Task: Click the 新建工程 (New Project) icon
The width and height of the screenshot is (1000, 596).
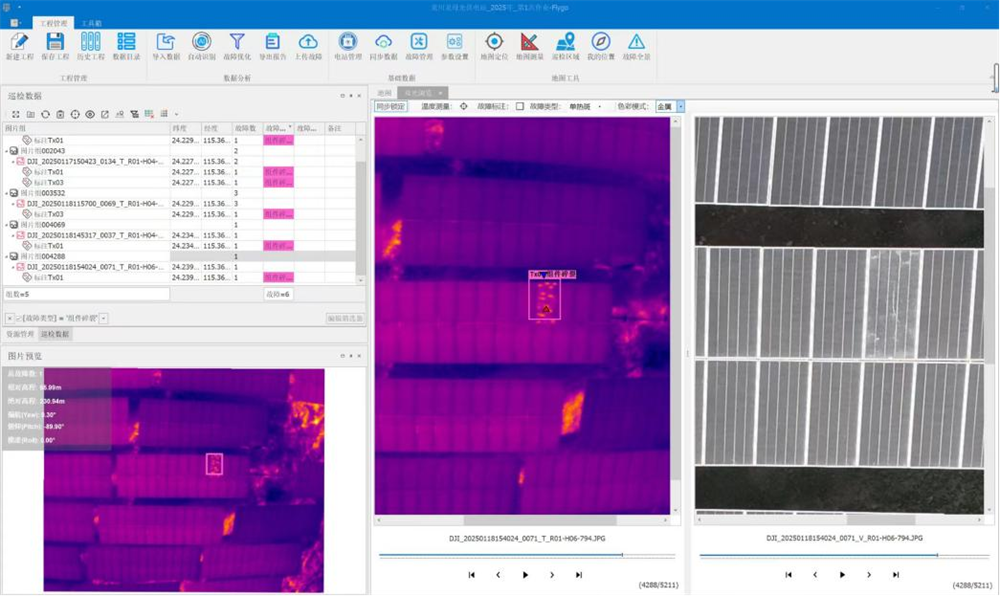Action: pos(18,42)
